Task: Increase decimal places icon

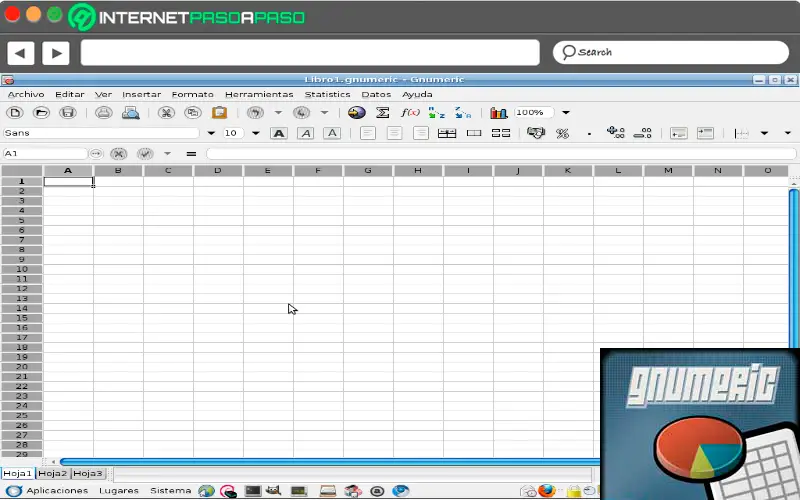Action: pyautogui.click(x=616, y=133)
